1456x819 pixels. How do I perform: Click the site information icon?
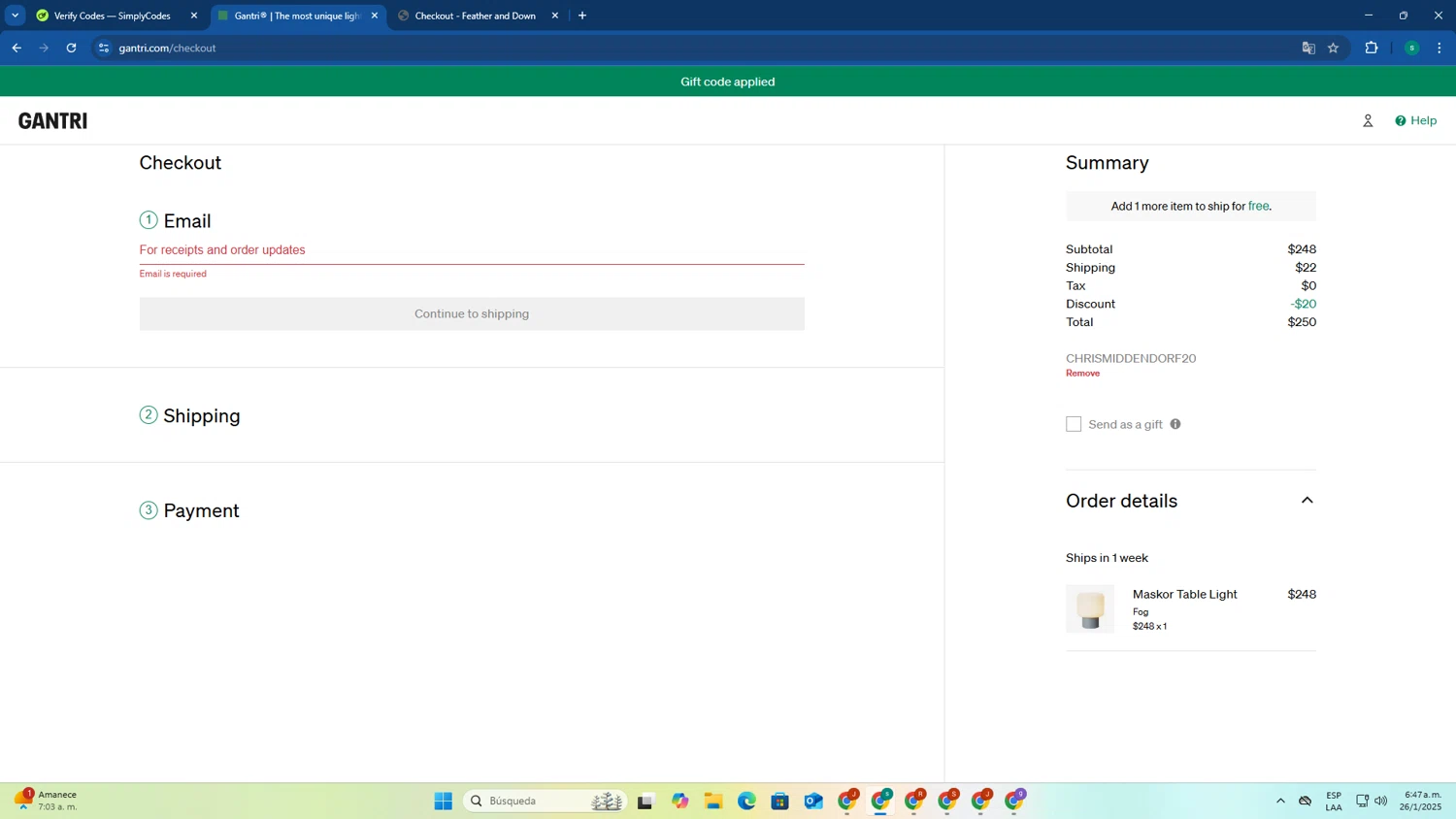(104, 48)
